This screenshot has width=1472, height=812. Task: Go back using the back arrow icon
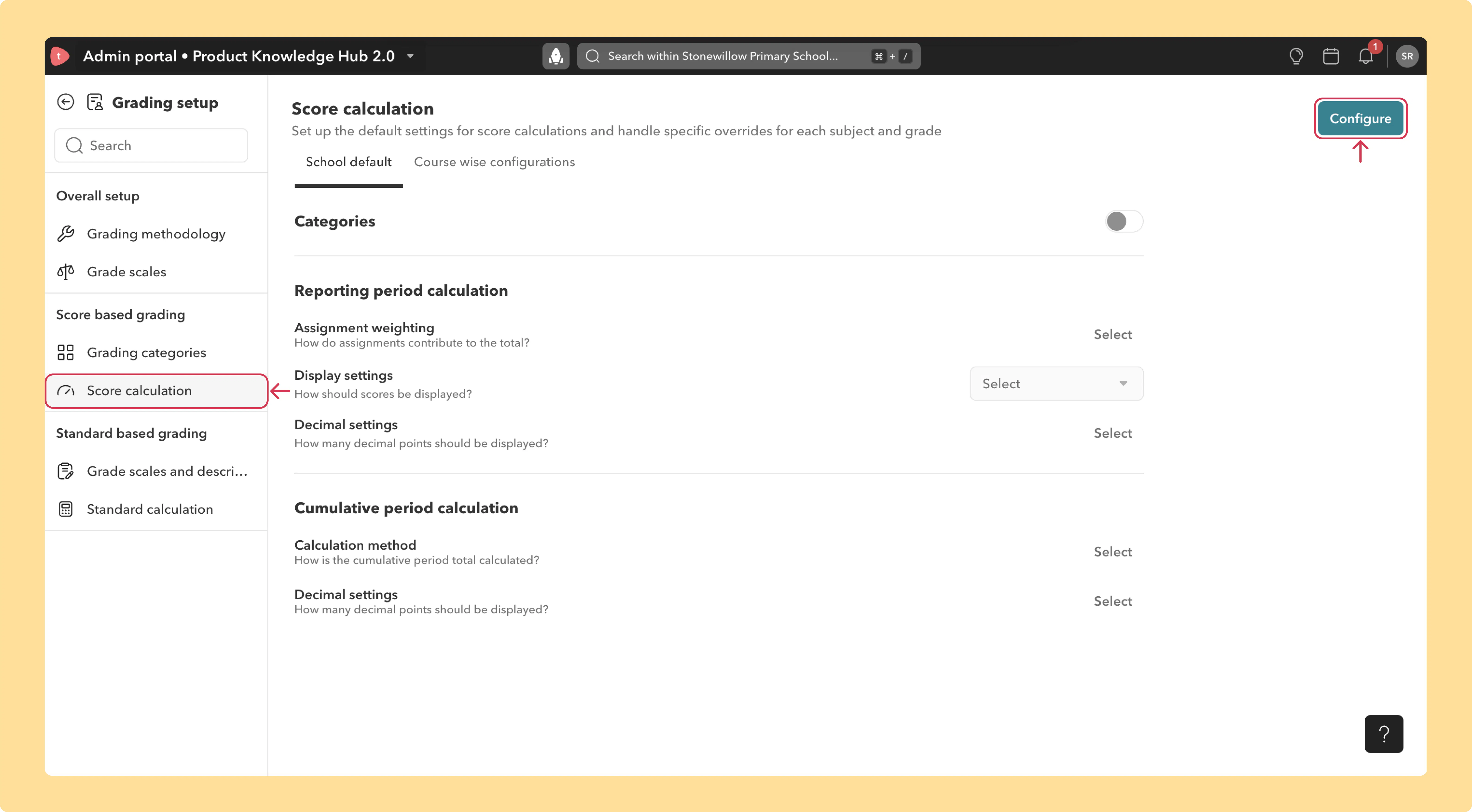pyautogui.click(x=66, y=102)
